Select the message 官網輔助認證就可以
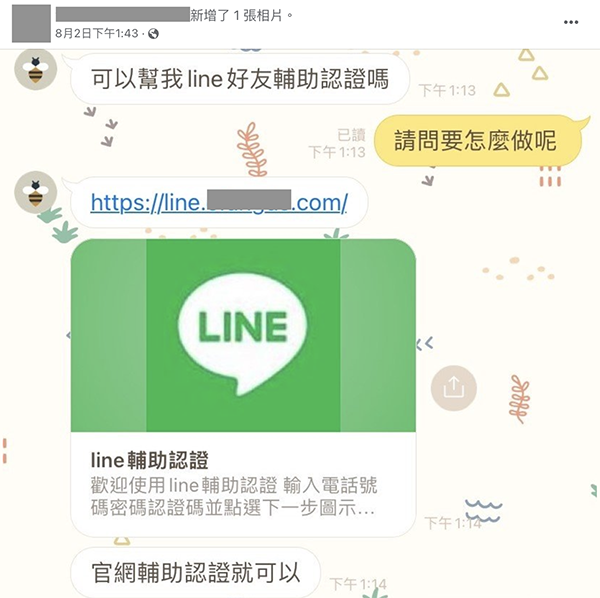Screen dimensions: 600x598 [196, 572]
